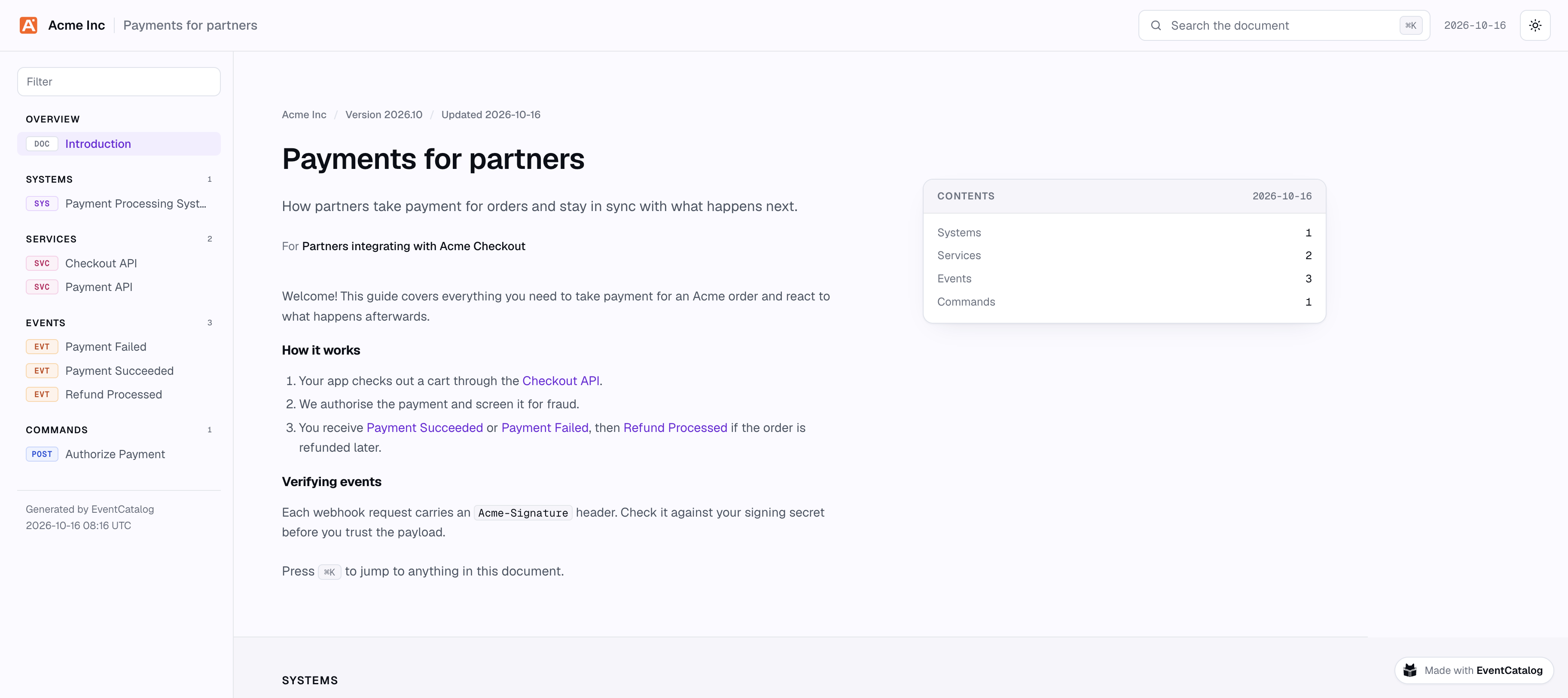Click the SYS badge for Payment Processing
The image size is (1568, 698).
(42, 203)
